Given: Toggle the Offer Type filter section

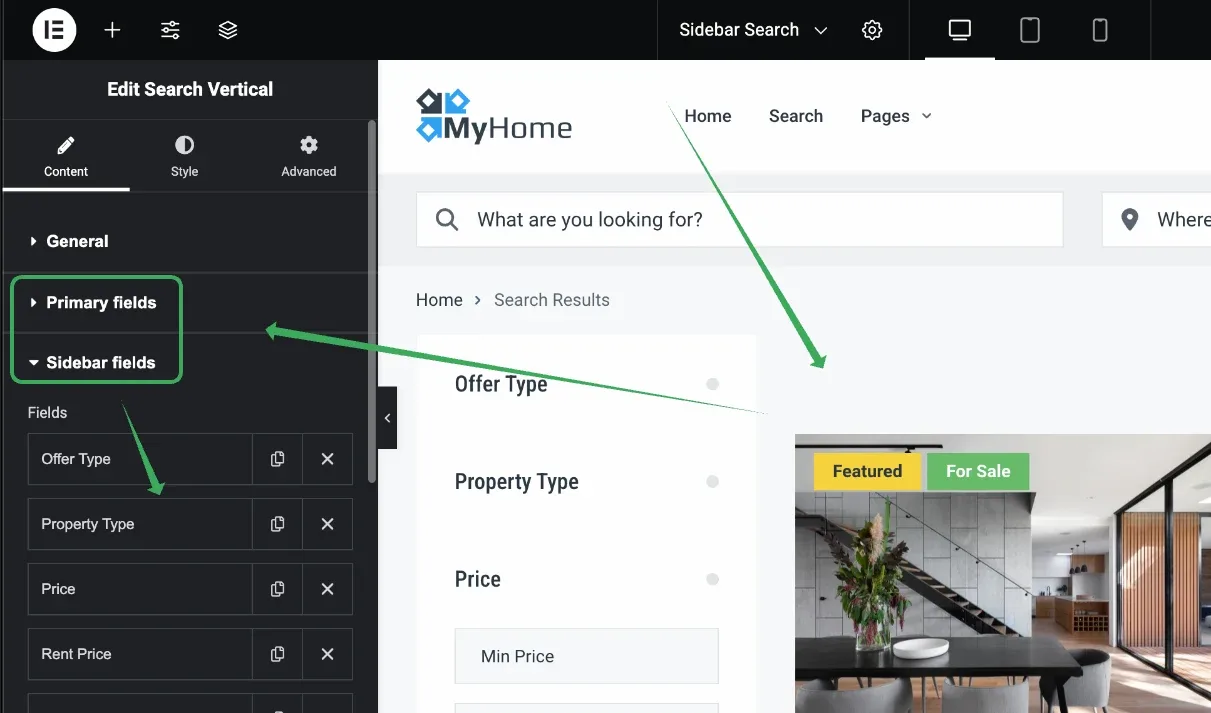Looking at the screenshot, I should tap(586, 384).
